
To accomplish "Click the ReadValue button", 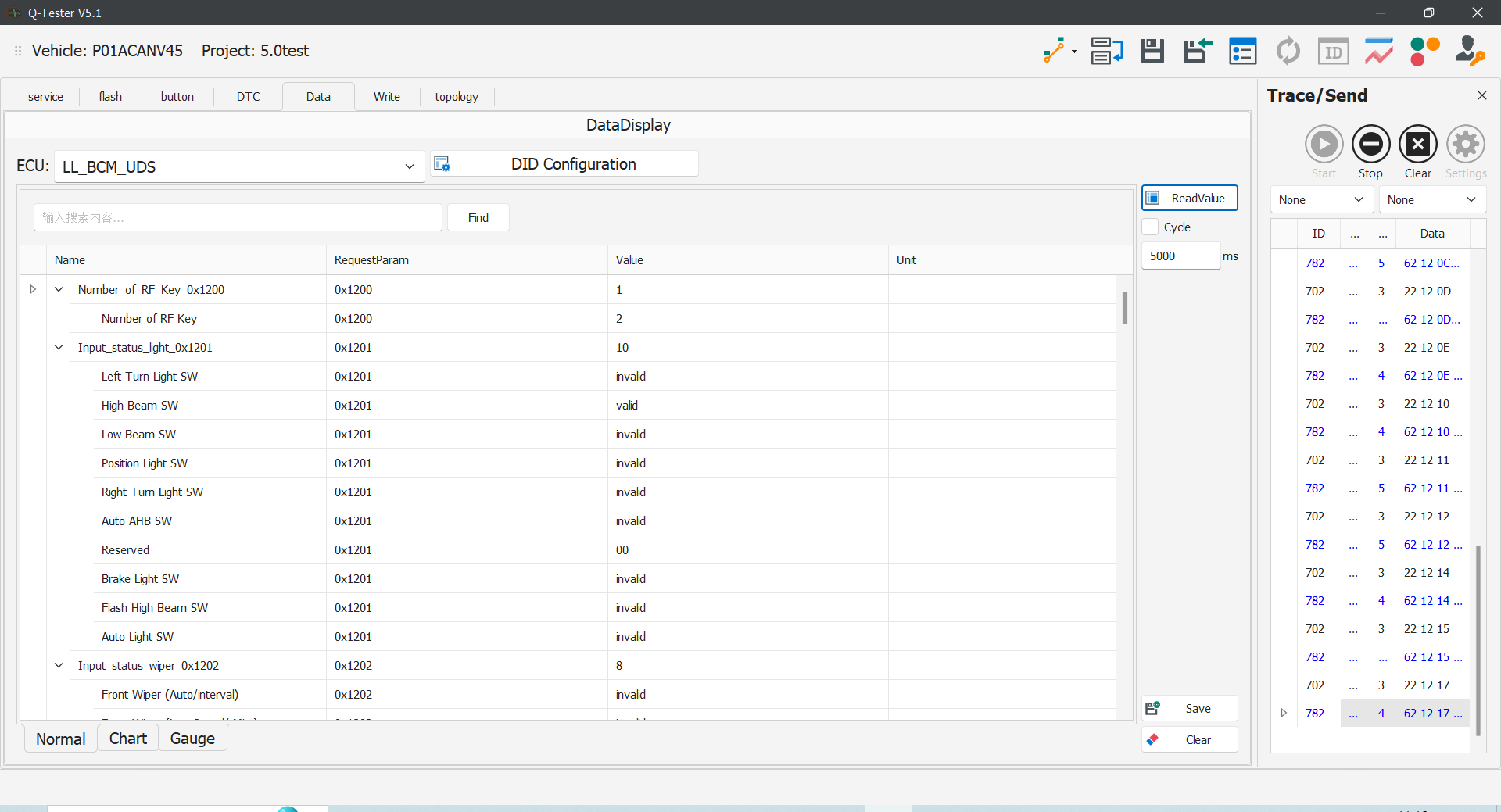I will [1189, 199].
